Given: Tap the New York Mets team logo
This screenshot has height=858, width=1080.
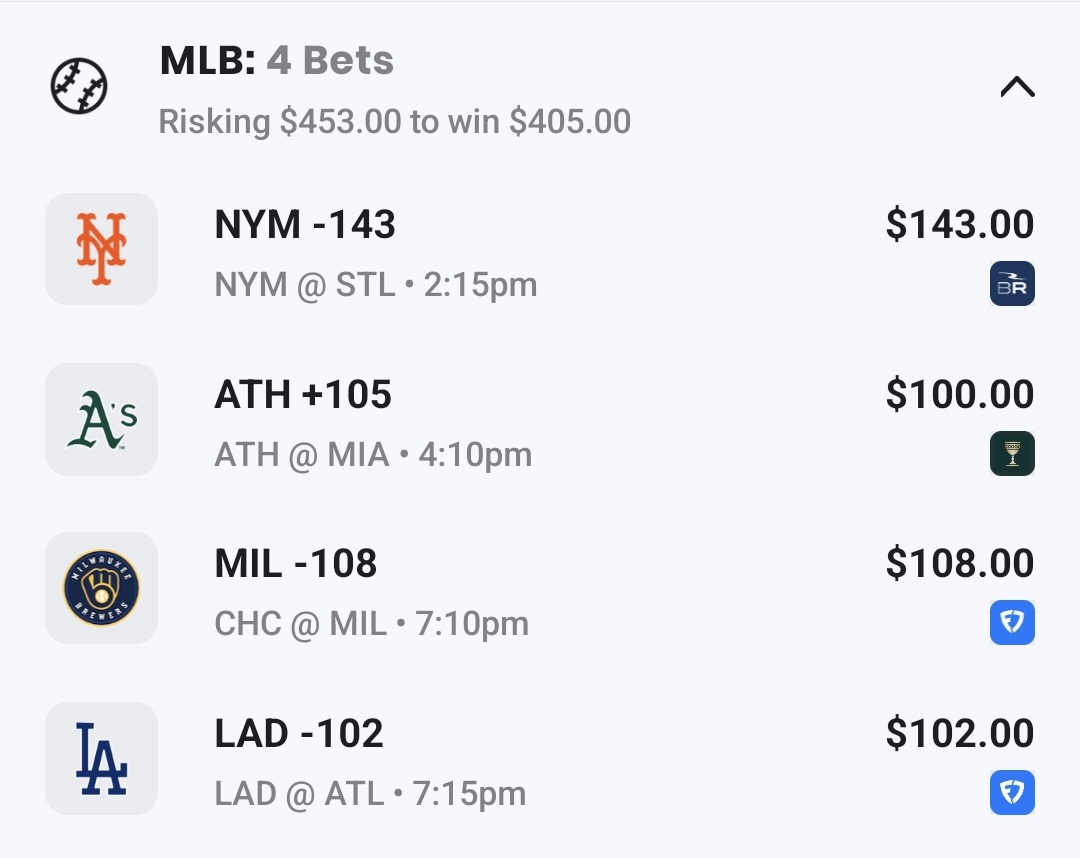Looking at the screenshot, I should [101, 249].
